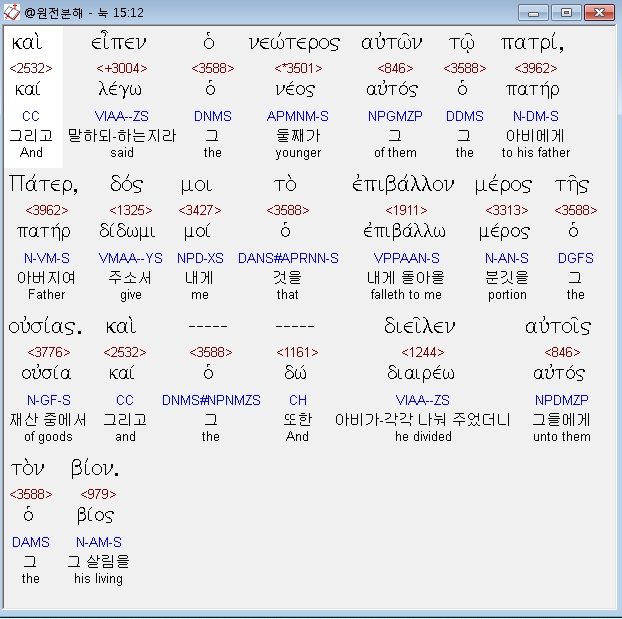Select Greek word αὐτοῖς

tap(558, 327)
